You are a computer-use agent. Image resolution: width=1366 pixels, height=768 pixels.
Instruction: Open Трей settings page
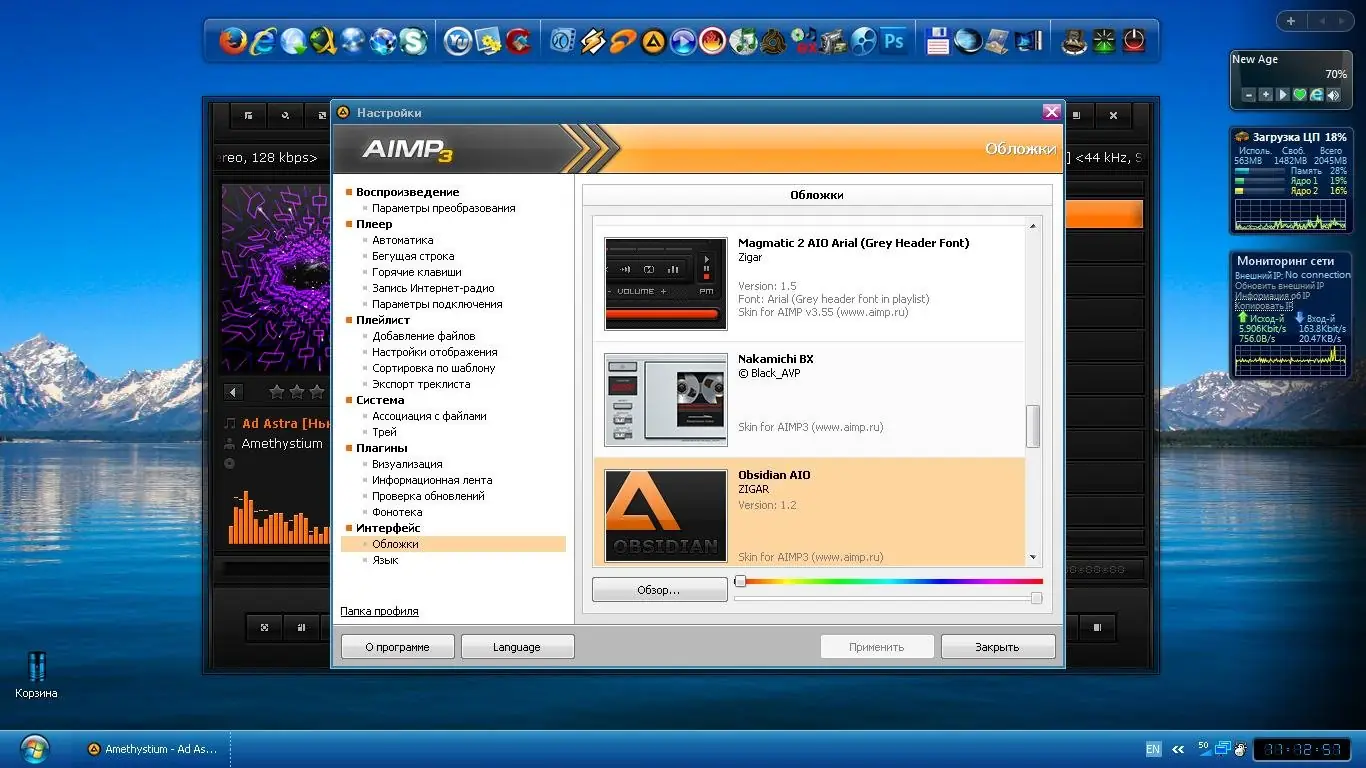pos(385,432)
